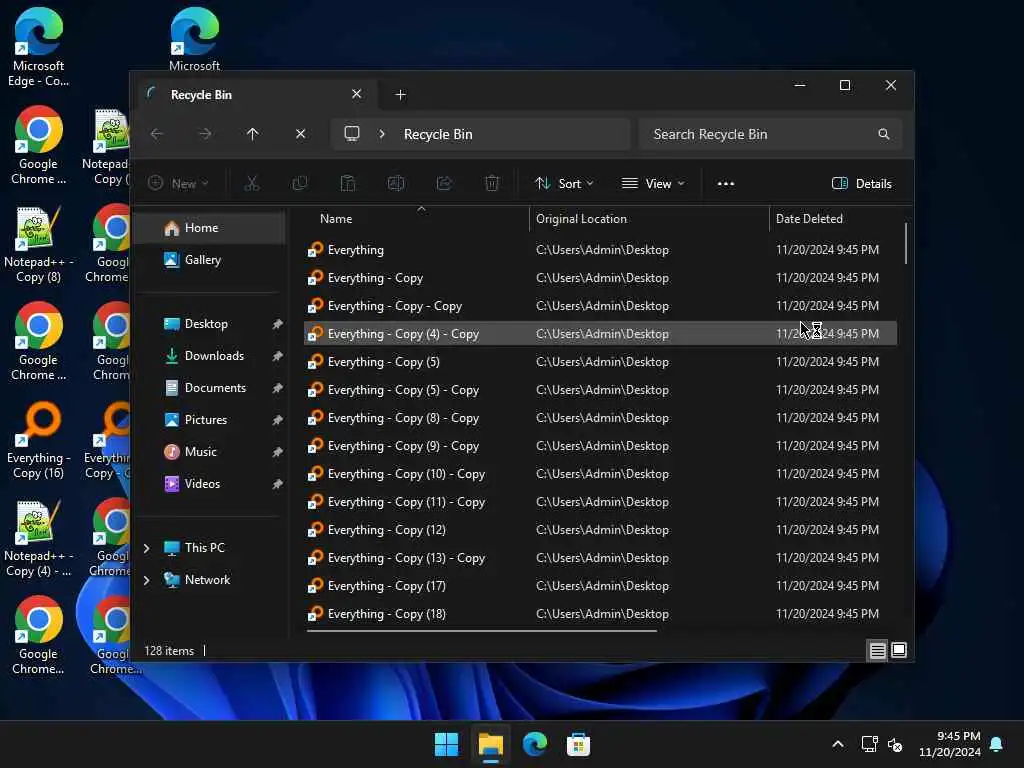Select the file named Everything
The height and width of the screenshot is (768, 1024).
pyautogui.click(x=600, y=249)
